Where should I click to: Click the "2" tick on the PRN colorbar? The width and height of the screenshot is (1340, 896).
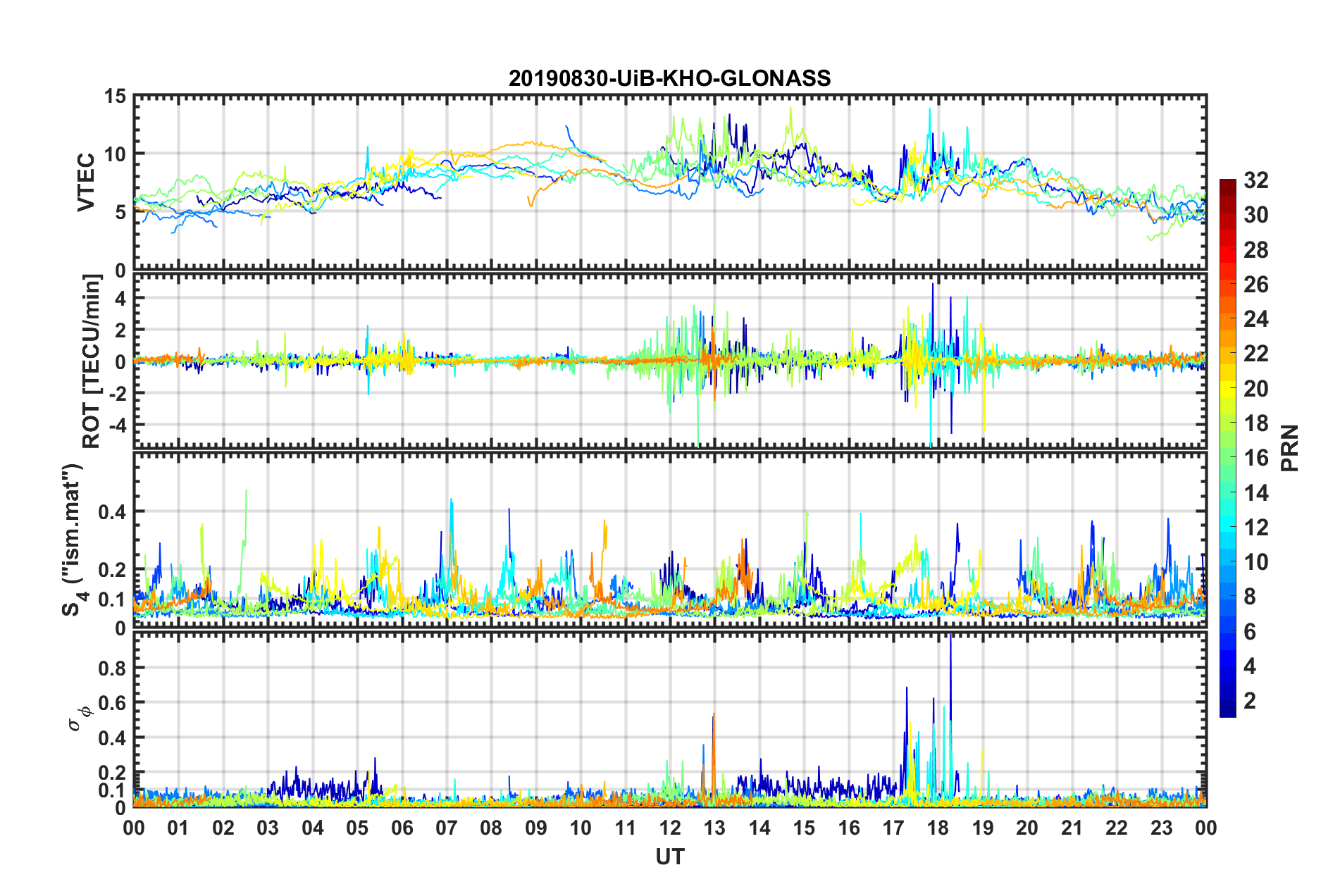(x=1250, y=701)
